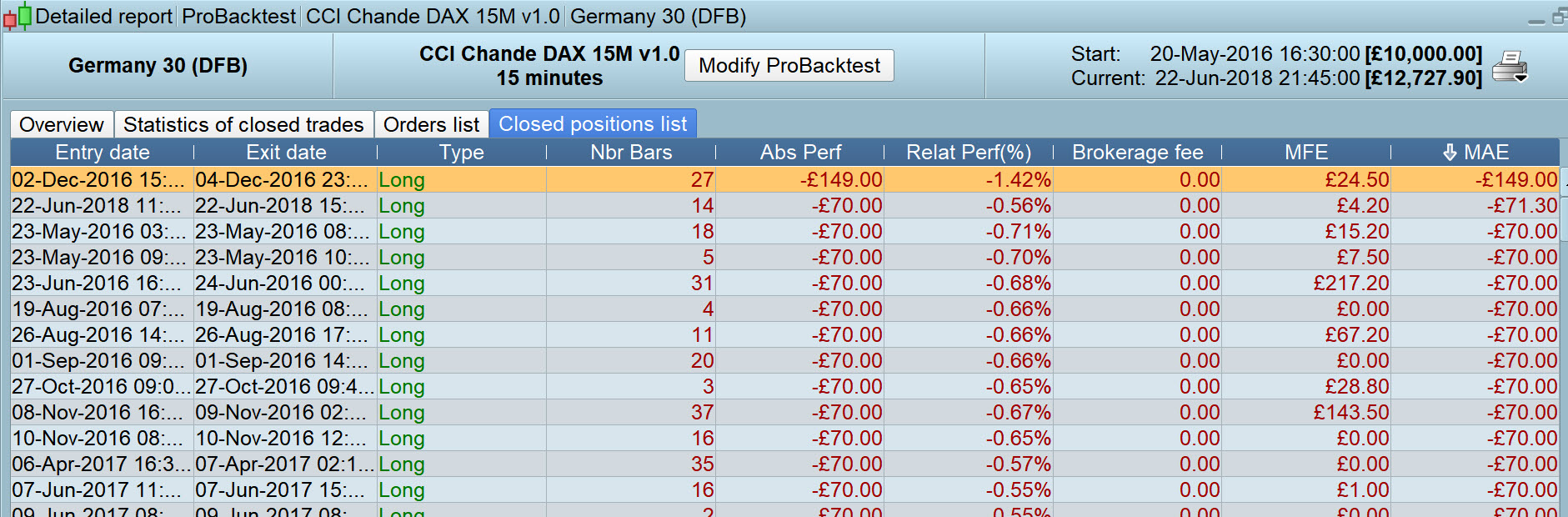
Task: Restore down the Detailed report window
Action: 1559,17
